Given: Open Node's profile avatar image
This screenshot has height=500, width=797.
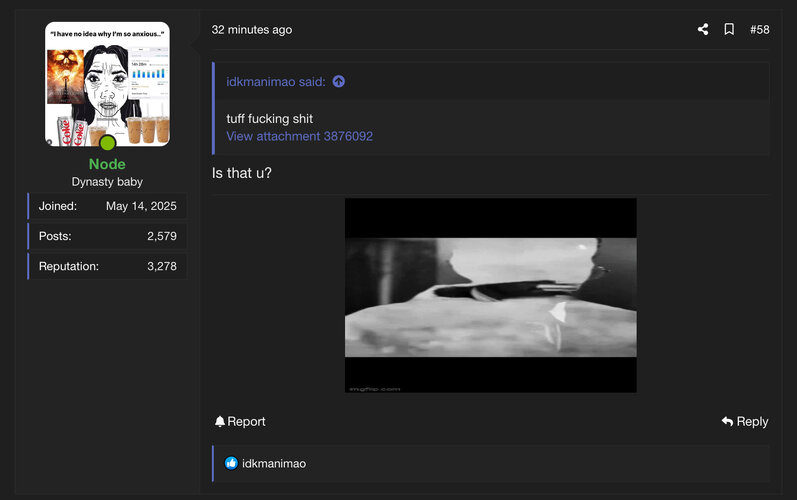Looking at the screenshot, I should (x=107, y=84).
